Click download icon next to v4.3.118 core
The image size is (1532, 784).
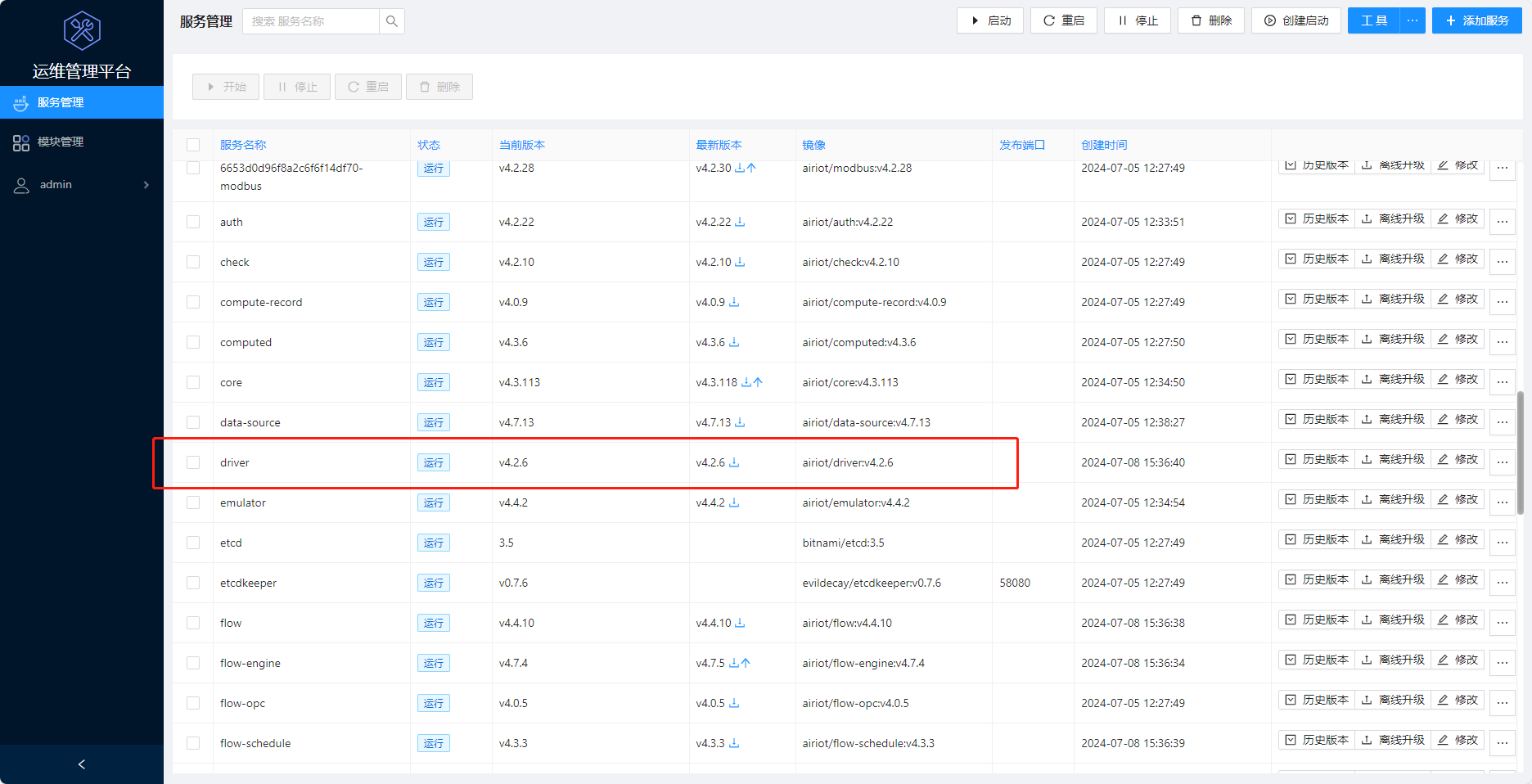point(746,382)
